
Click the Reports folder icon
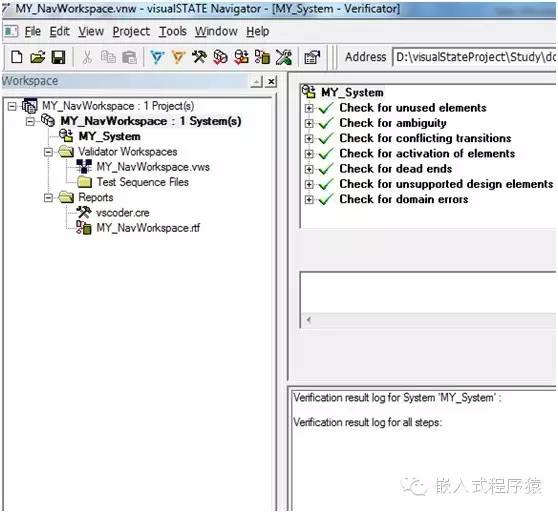tap(66, 197)
